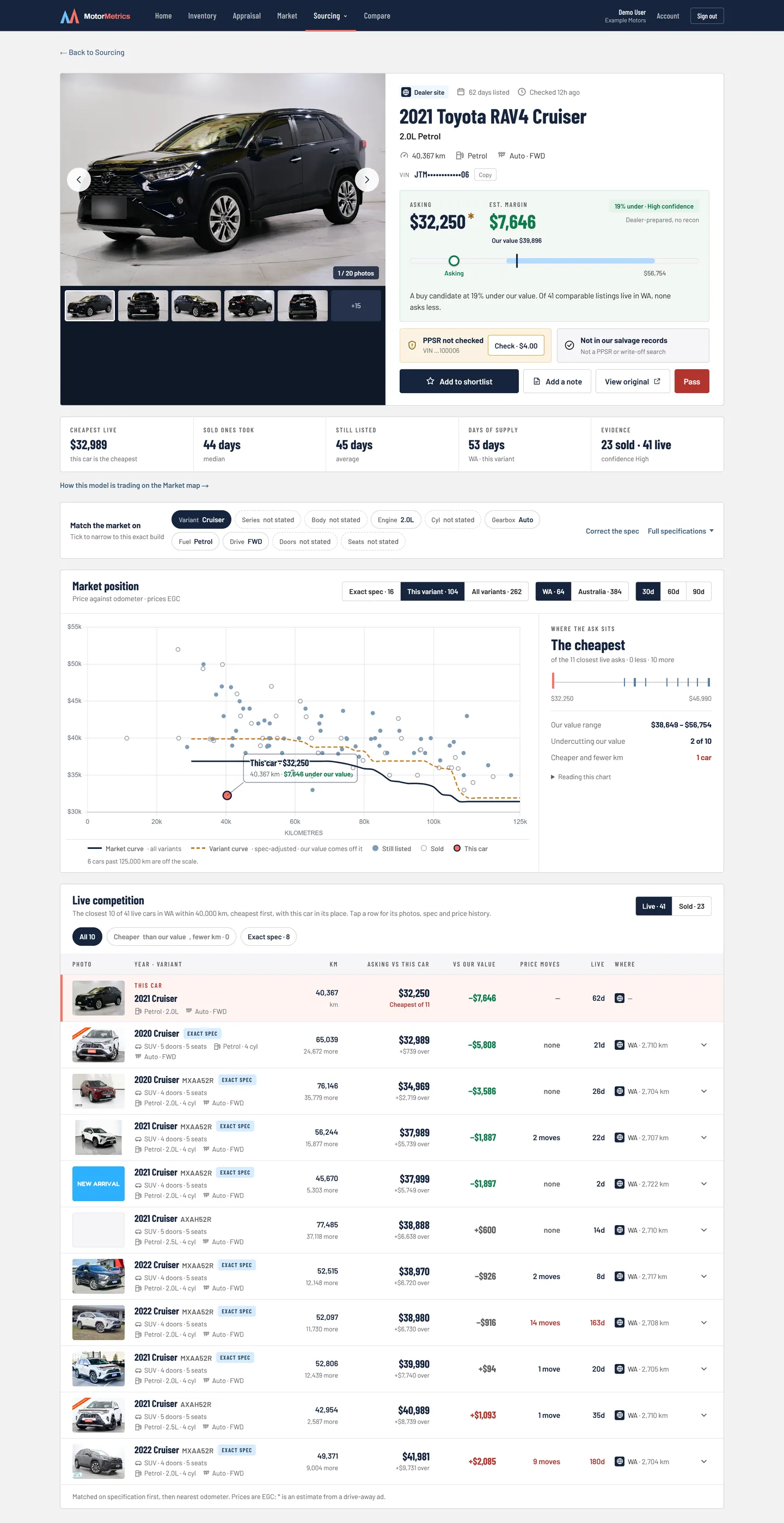Toggle the Cyl not stated chip
This screenshot has height=1523, width=784.
[x=453, y=519]
